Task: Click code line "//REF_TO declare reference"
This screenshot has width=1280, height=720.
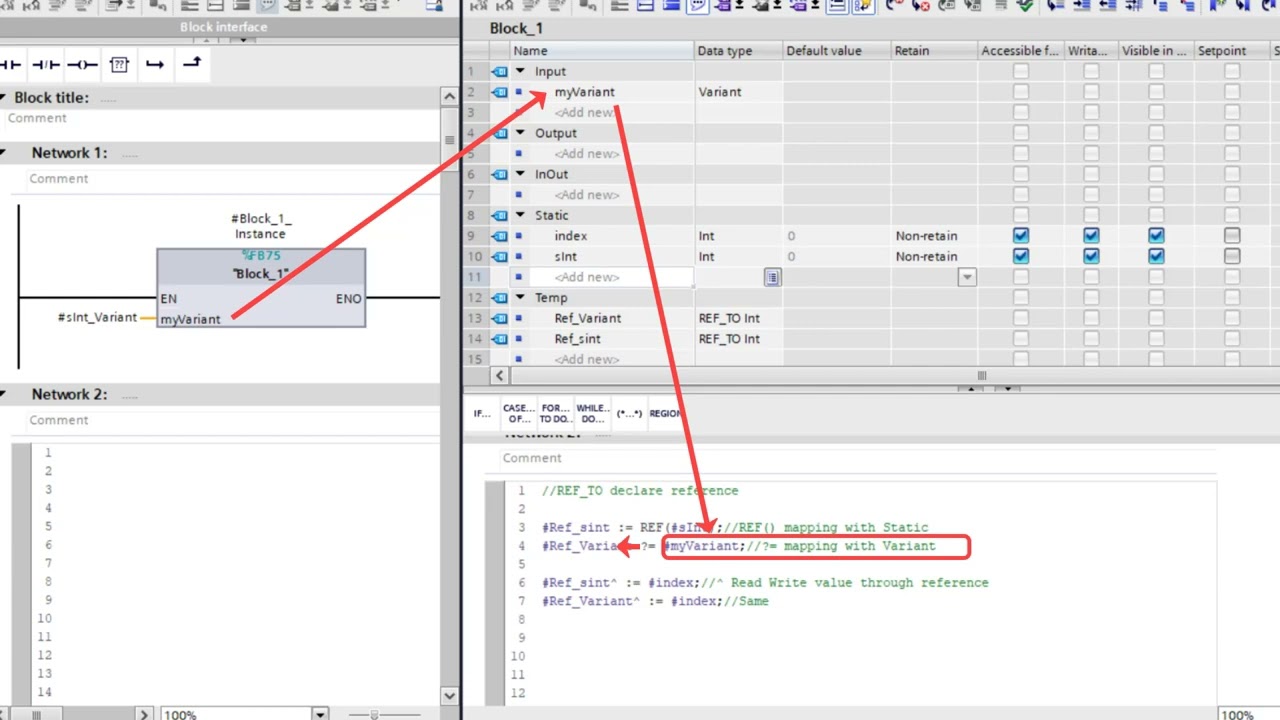Action: tap(640, 491)
